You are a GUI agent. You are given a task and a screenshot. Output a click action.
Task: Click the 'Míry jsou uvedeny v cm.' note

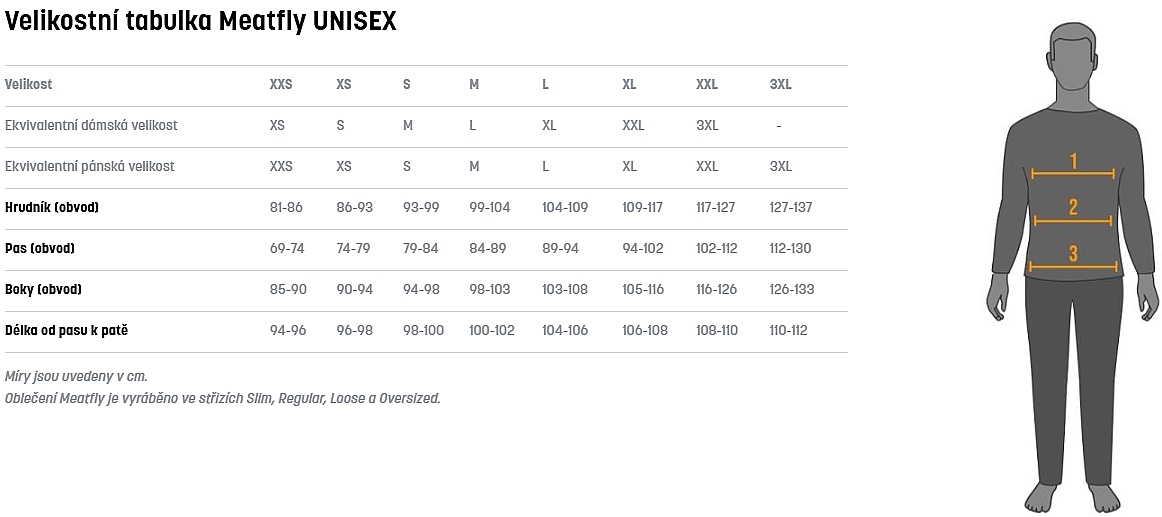coord(76,377)
